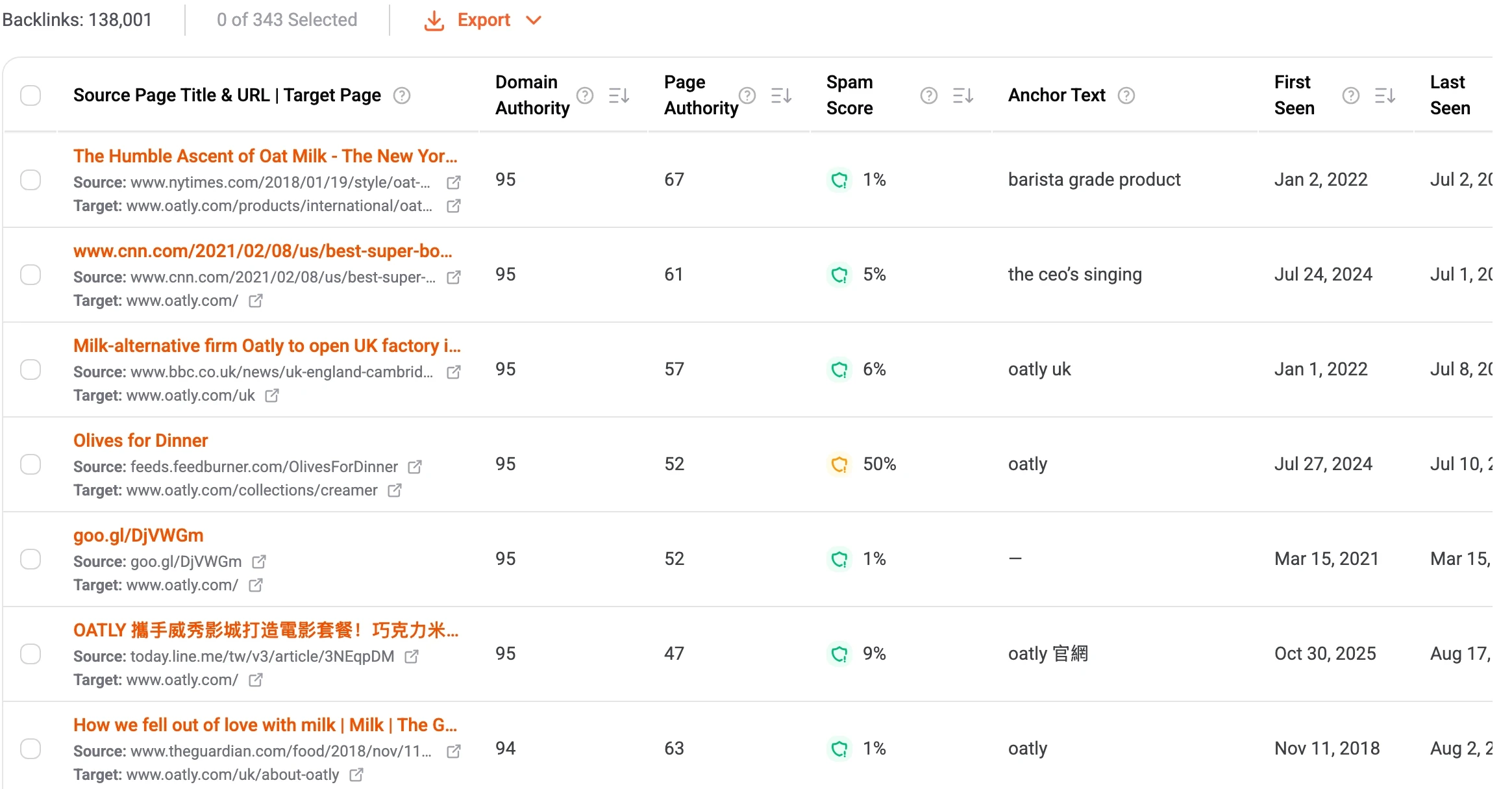Open bbc.co.uk source URL external link icon

(x=454, y=372)
